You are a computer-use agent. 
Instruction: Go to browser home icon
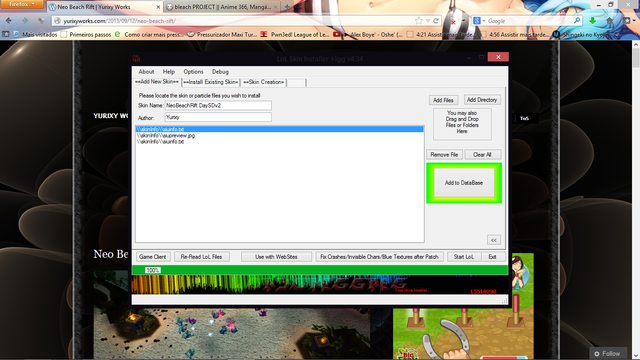(x=610, y=20)
